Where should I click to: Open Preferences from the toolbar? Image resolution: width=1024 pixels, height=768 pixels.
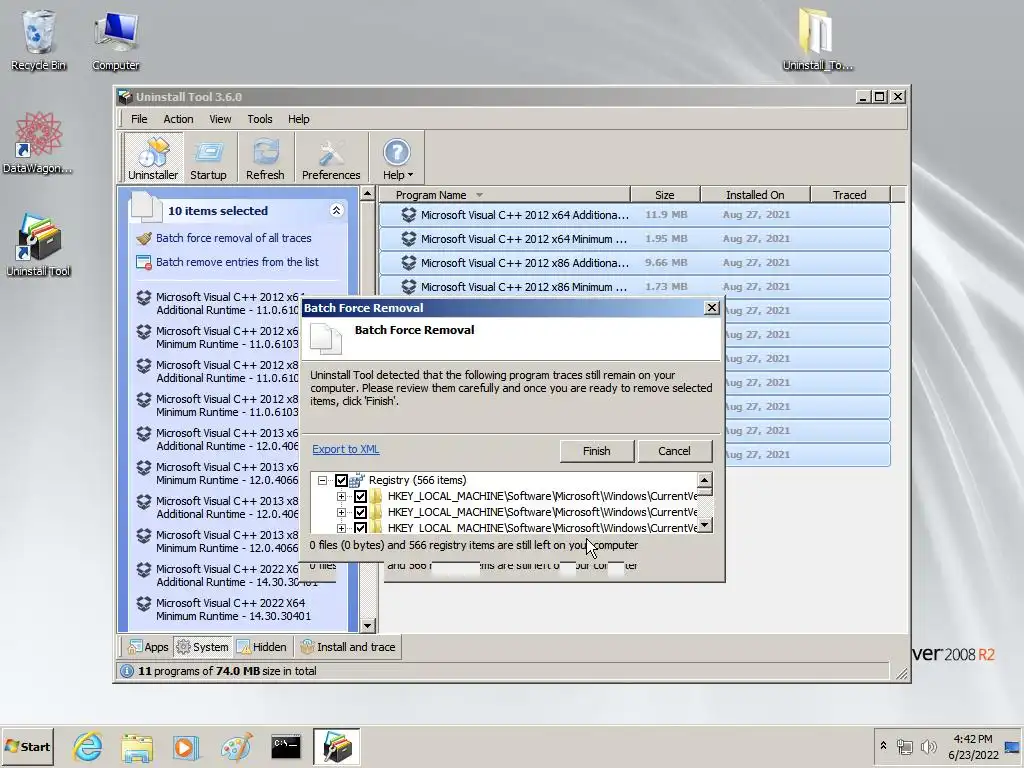330,157
